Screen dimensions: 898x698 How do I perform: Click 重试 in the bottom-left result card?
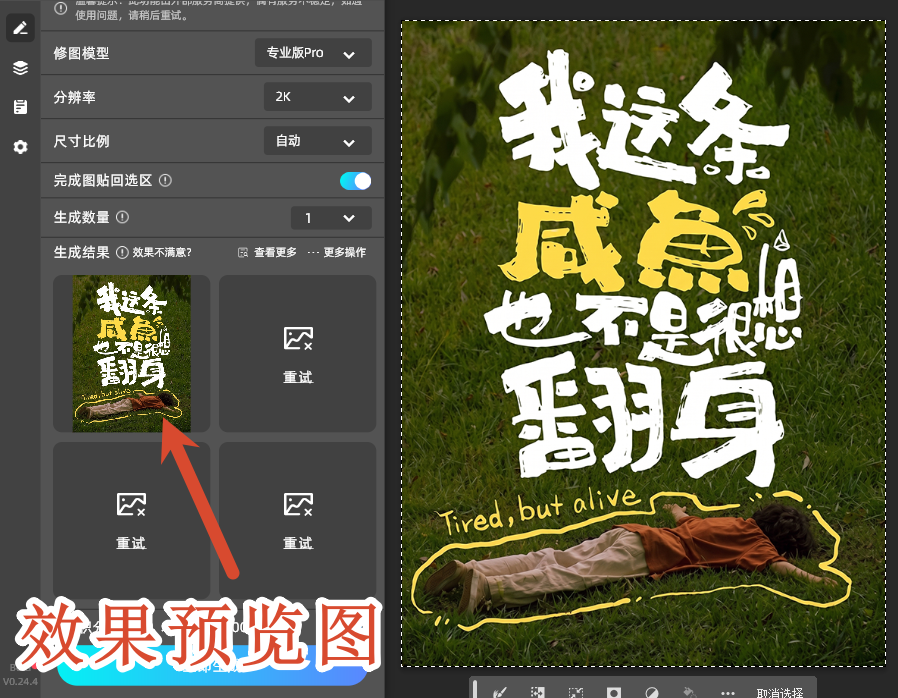click(131, 543)
